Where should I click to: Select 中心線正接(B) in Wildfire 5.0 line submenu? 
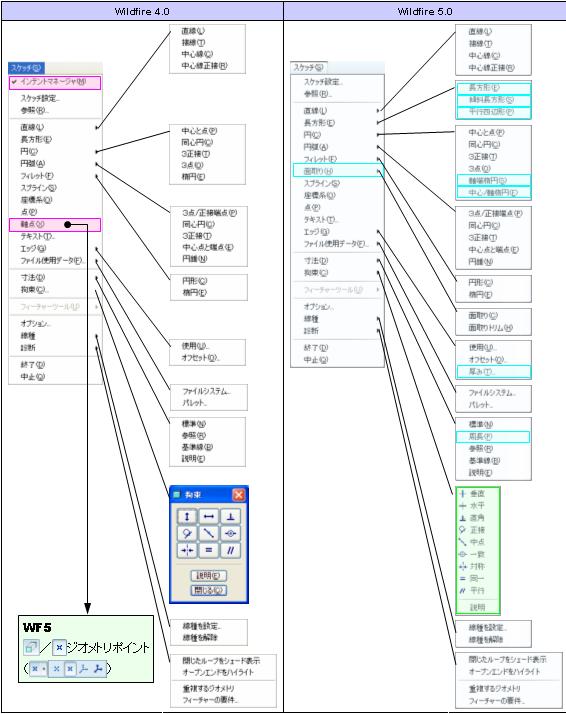pyautogui.click(x=494, y=67)
